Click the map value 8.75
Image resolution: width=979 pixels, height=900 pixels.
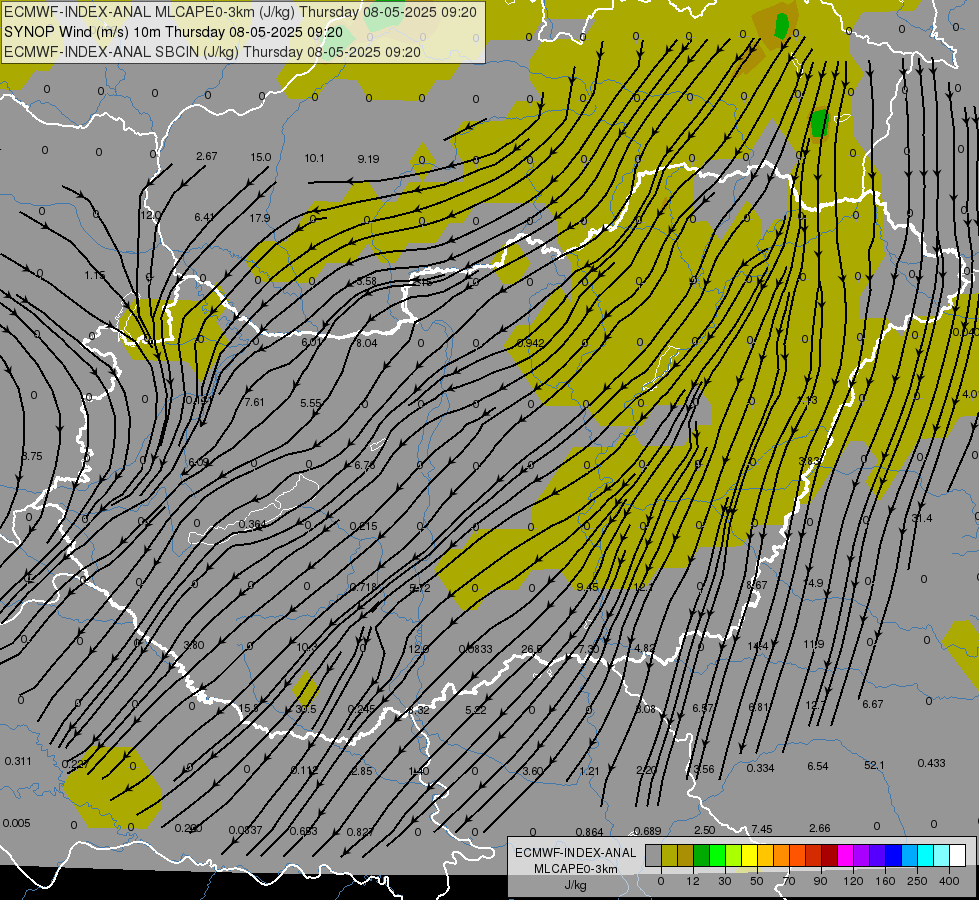point(32,456)
